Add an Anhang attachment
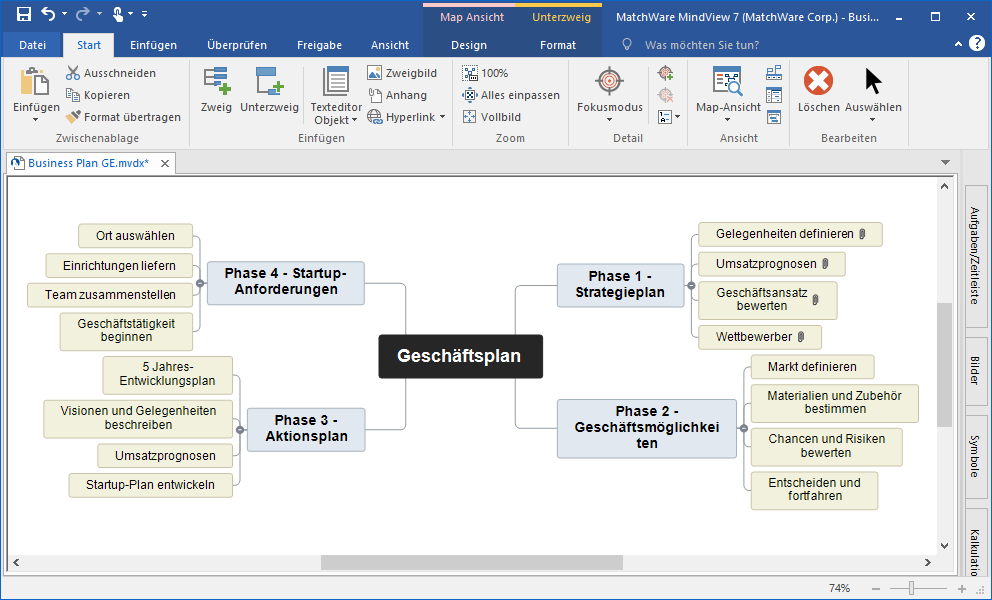The width and height of the screenshot is (992, 600). pos(397,95)
